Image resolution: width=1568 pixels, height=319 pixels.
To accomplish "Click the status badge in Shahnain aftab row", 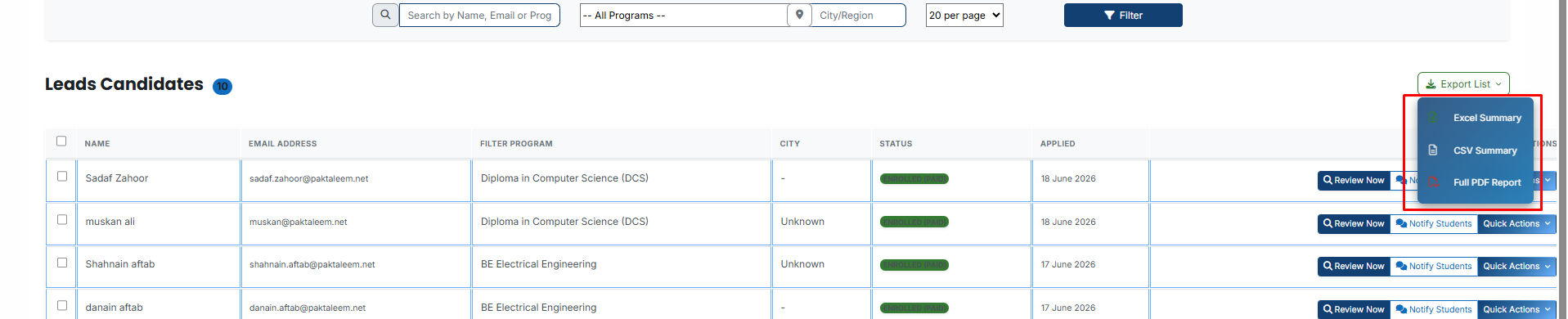I will tap(914, 265).
